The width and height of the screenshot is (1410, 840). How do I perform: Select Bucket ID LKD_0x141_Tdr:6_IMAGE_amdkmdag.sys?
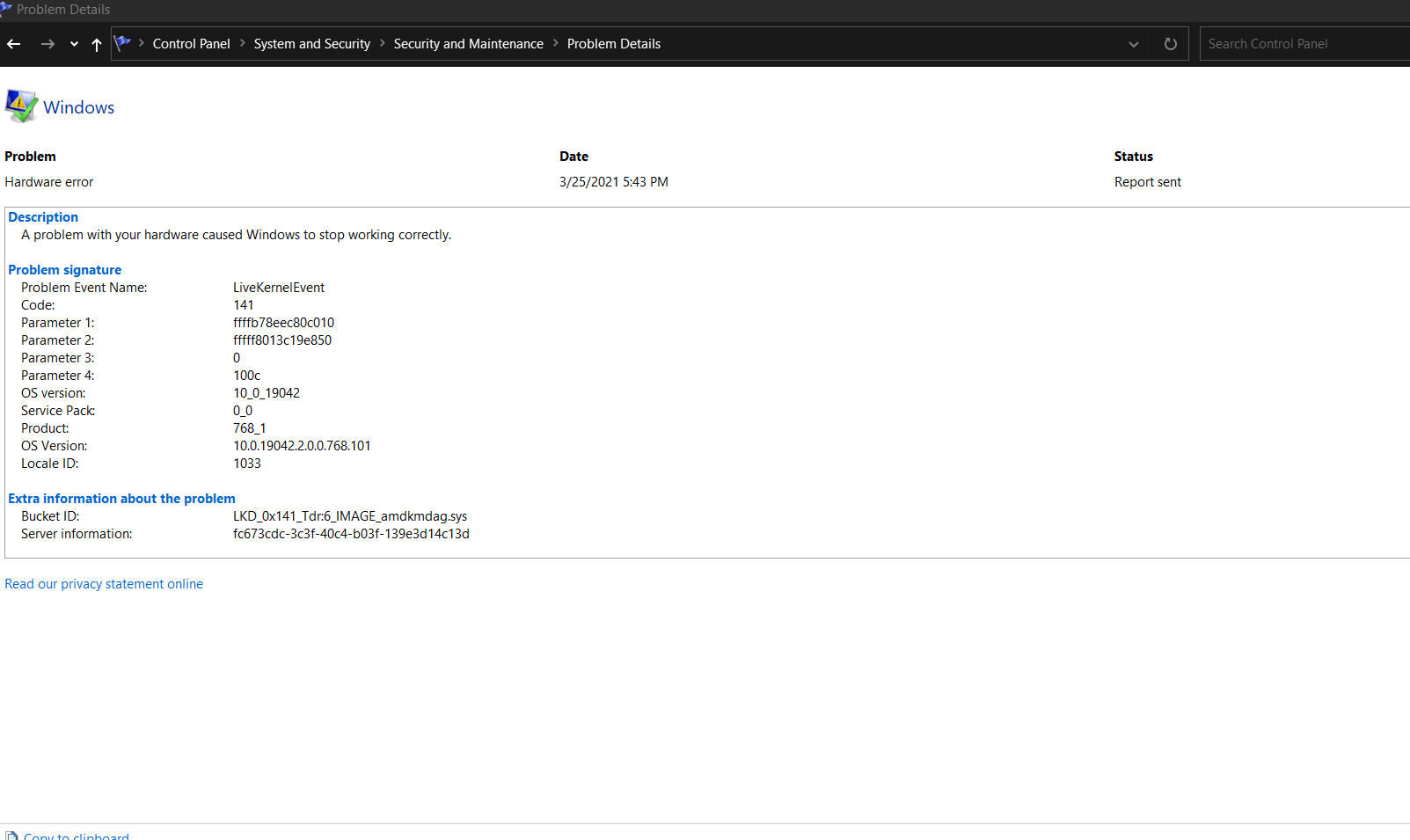click(x=350, y=516)
